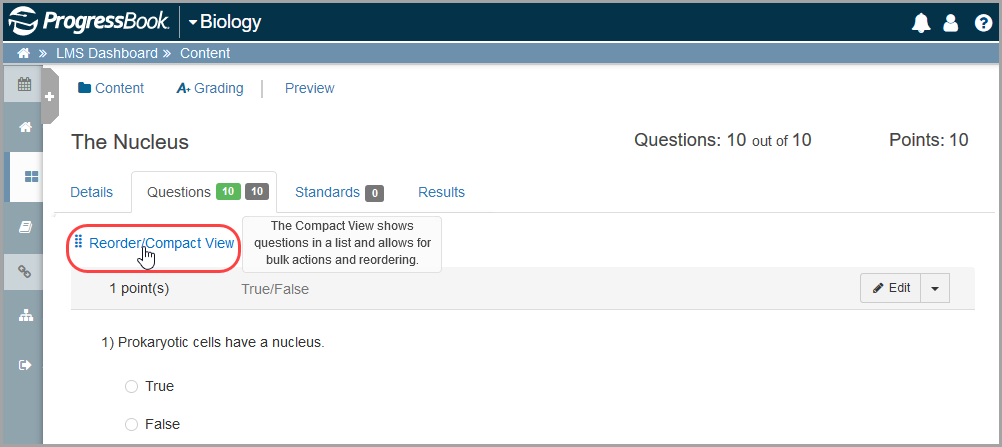The height and width of the screenshot is (447, 1002).
Task: Open the dashboard grid icon in the sidebar
Action: pos(31,176)
